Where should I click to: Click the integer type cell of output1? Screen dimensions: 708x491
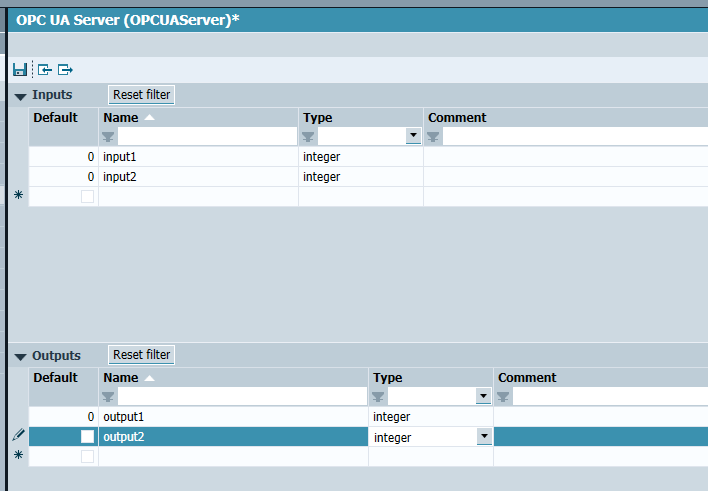(431, 416)
